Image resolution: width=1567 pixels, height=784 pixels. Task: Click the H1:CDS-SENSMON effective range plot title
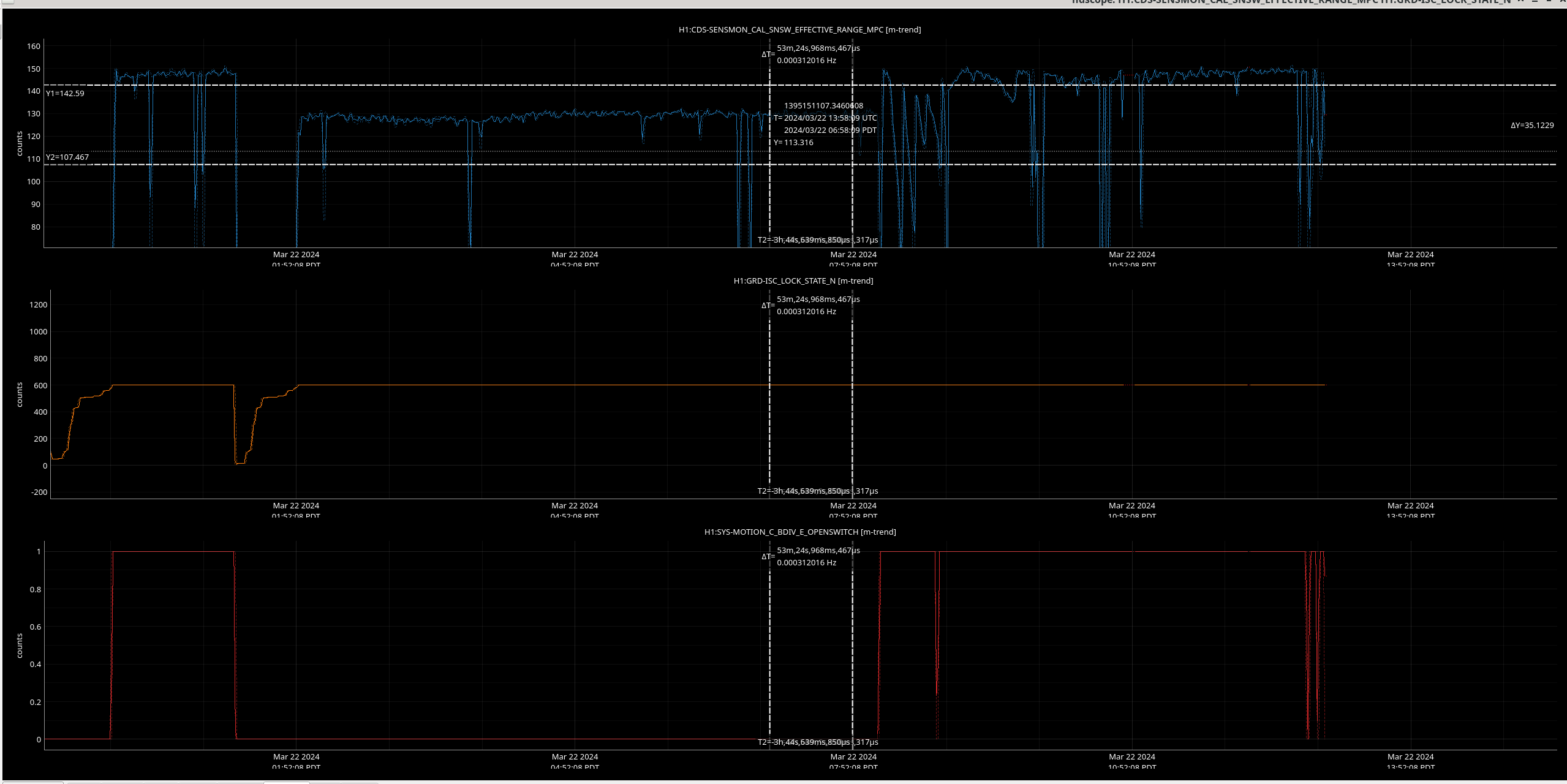(799, 29)
